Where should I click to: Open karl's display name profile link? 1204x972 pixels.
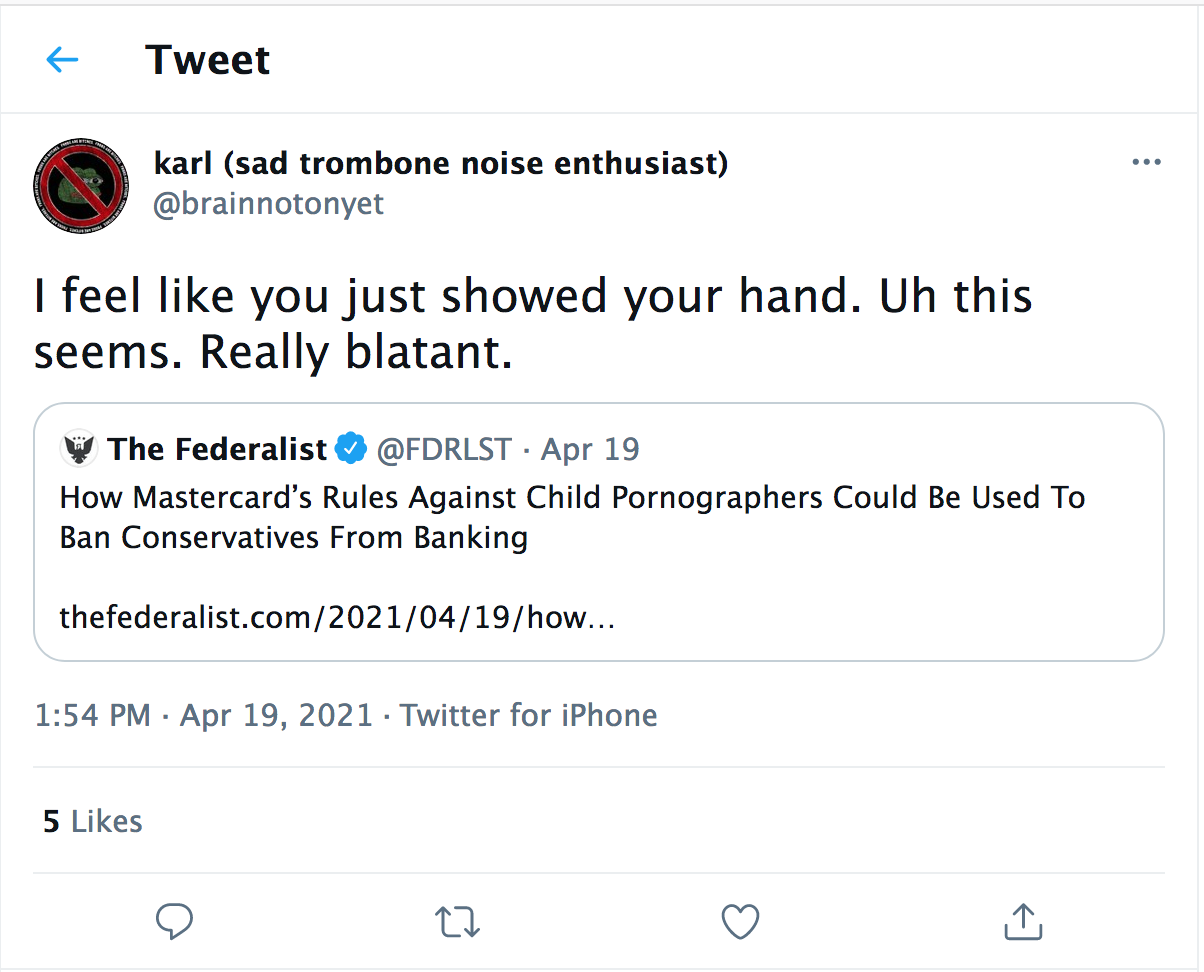click(441, 162)
